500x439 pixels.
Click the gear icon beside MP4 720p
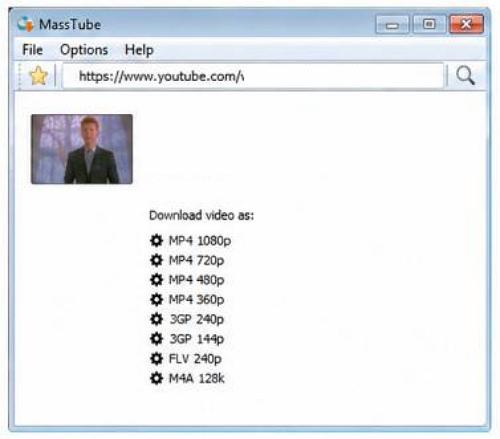point(156,260)
